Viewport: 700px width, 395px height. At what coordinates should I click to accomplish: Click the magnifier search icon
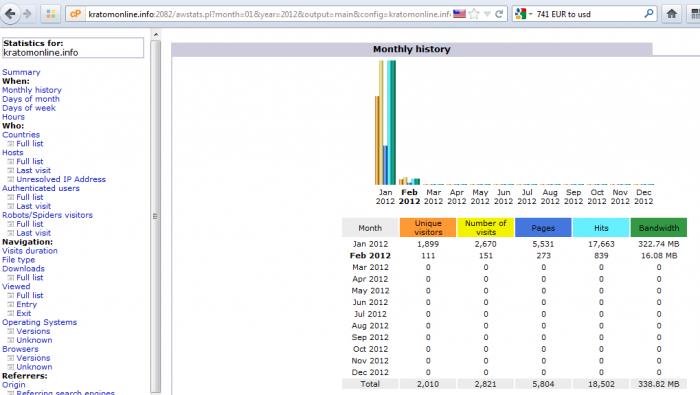(649, 14)
